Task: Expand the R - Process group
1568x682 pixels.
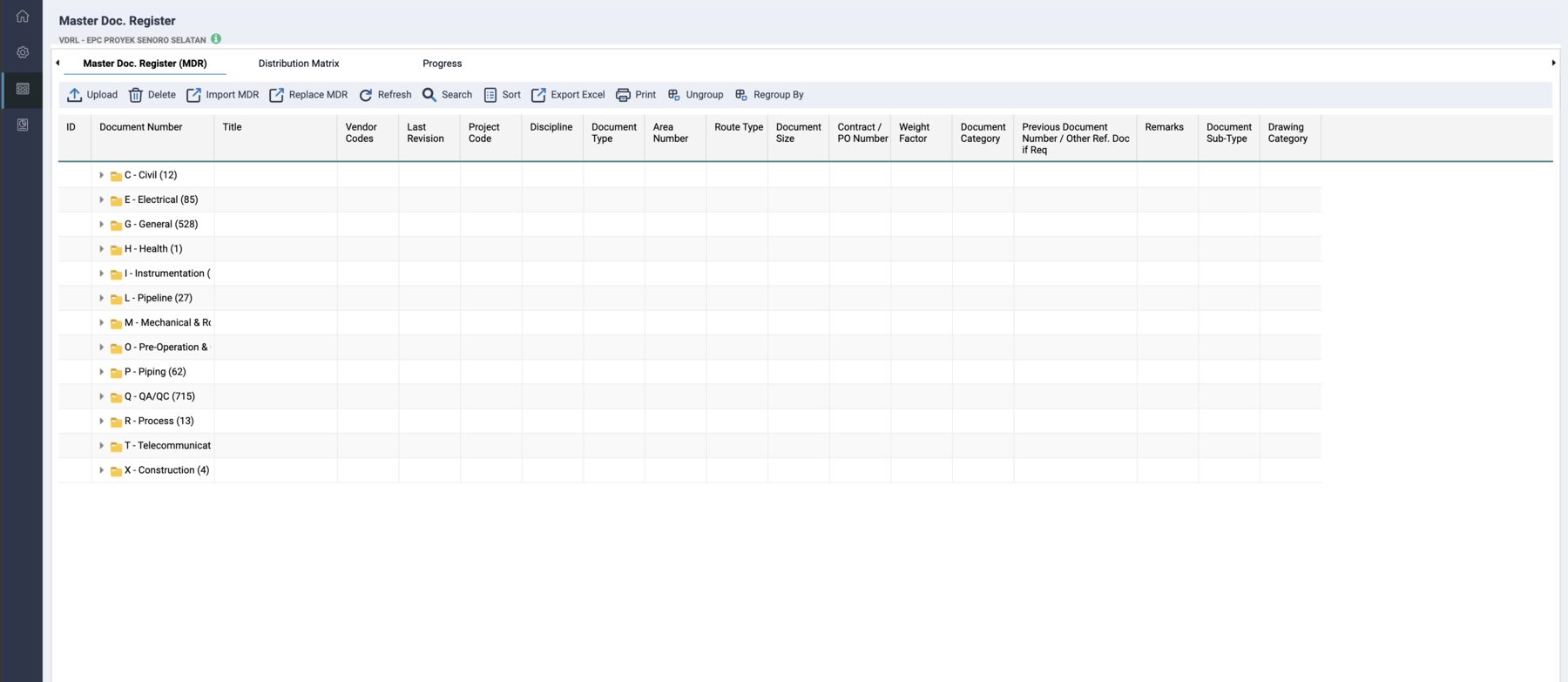Action: pos(101,421)
